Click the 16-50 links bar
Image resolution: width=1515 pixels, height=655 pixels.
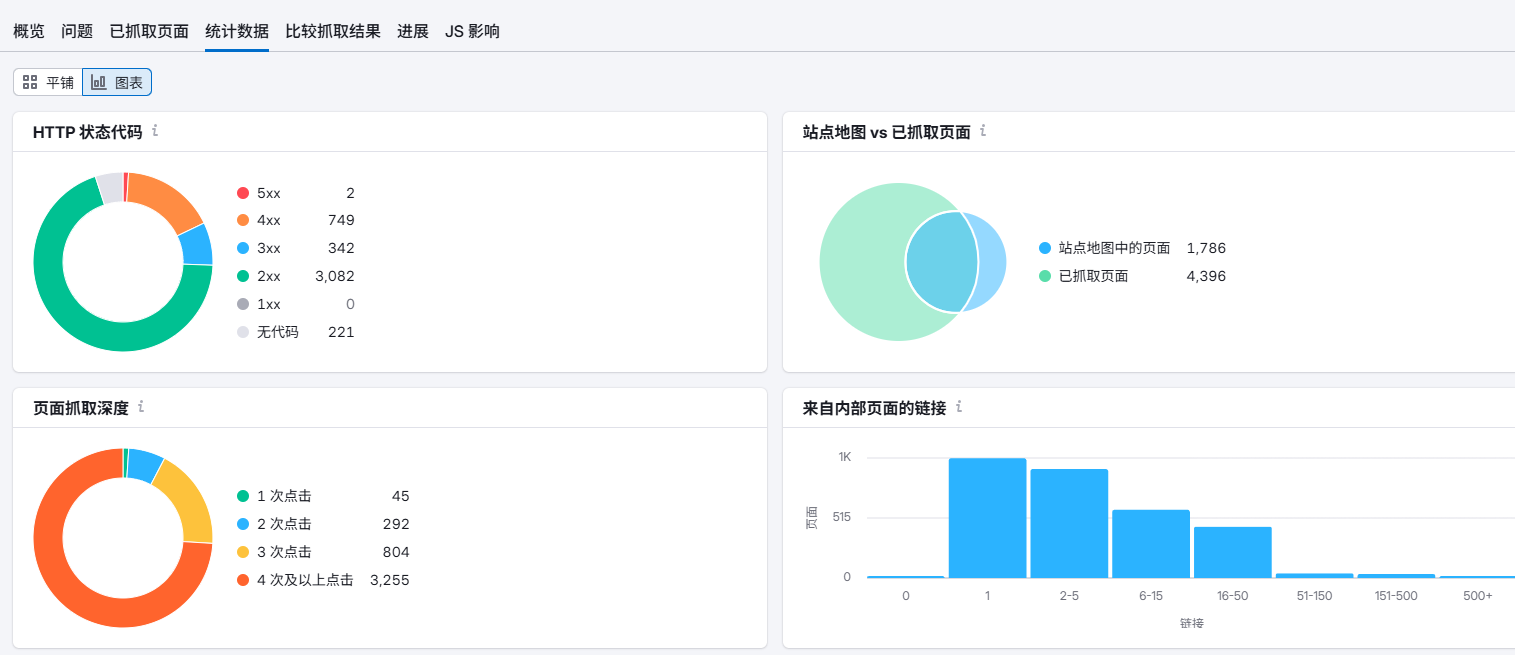[1232, 552]
